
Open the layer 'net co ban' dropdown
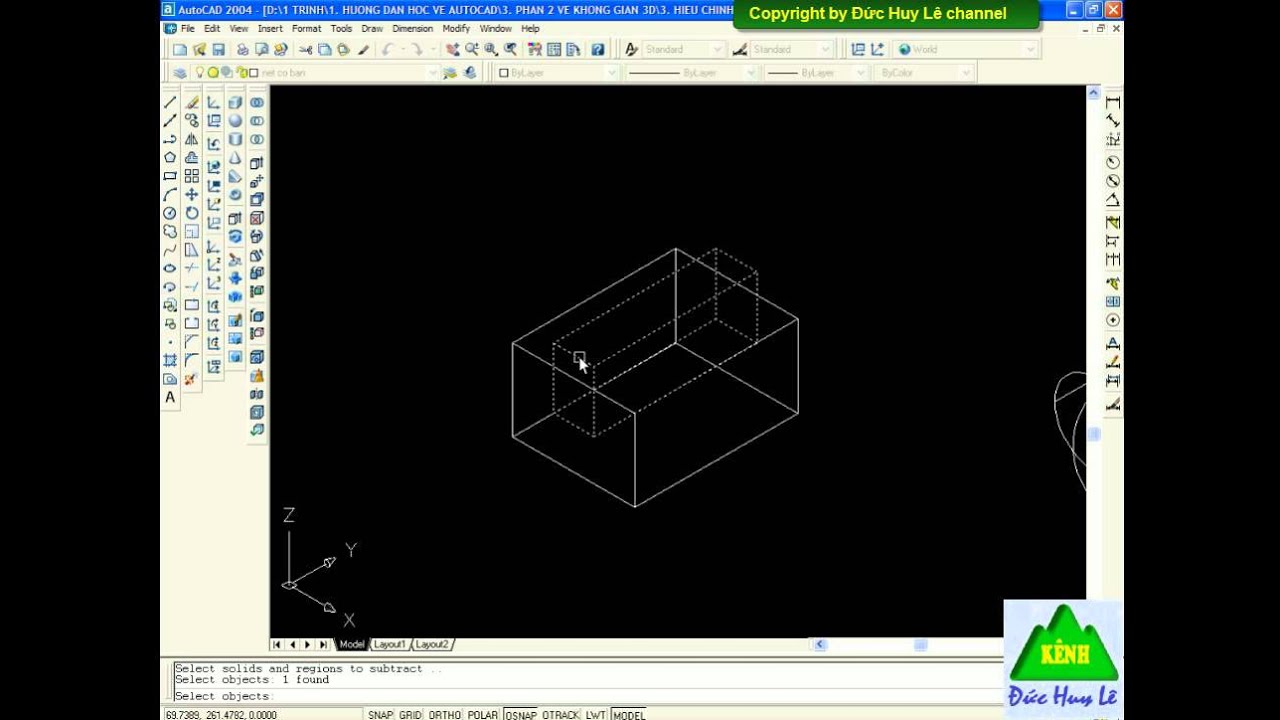[433, 73]
